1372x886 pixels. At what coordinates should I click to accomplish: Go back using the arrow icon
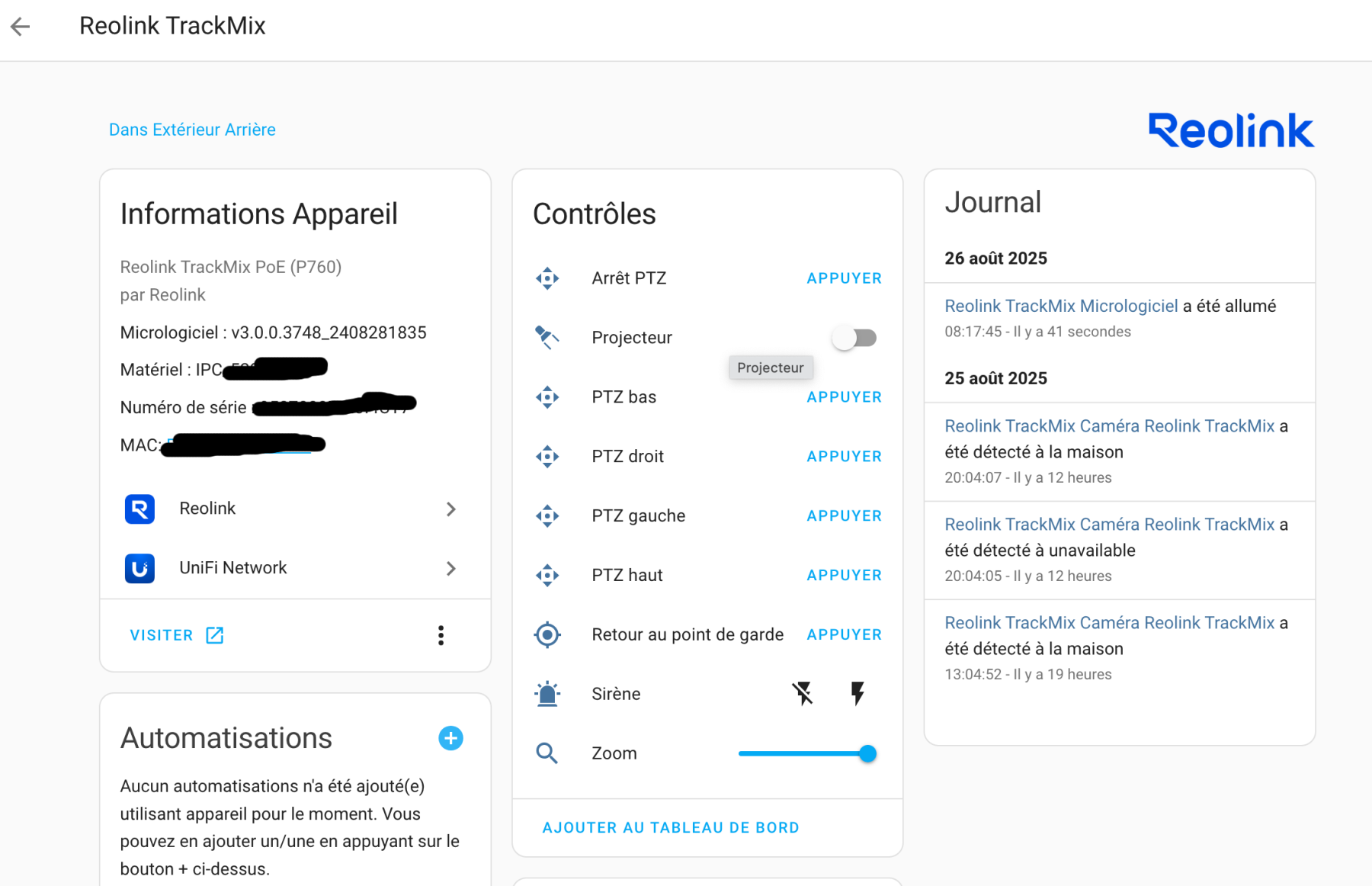21,27
